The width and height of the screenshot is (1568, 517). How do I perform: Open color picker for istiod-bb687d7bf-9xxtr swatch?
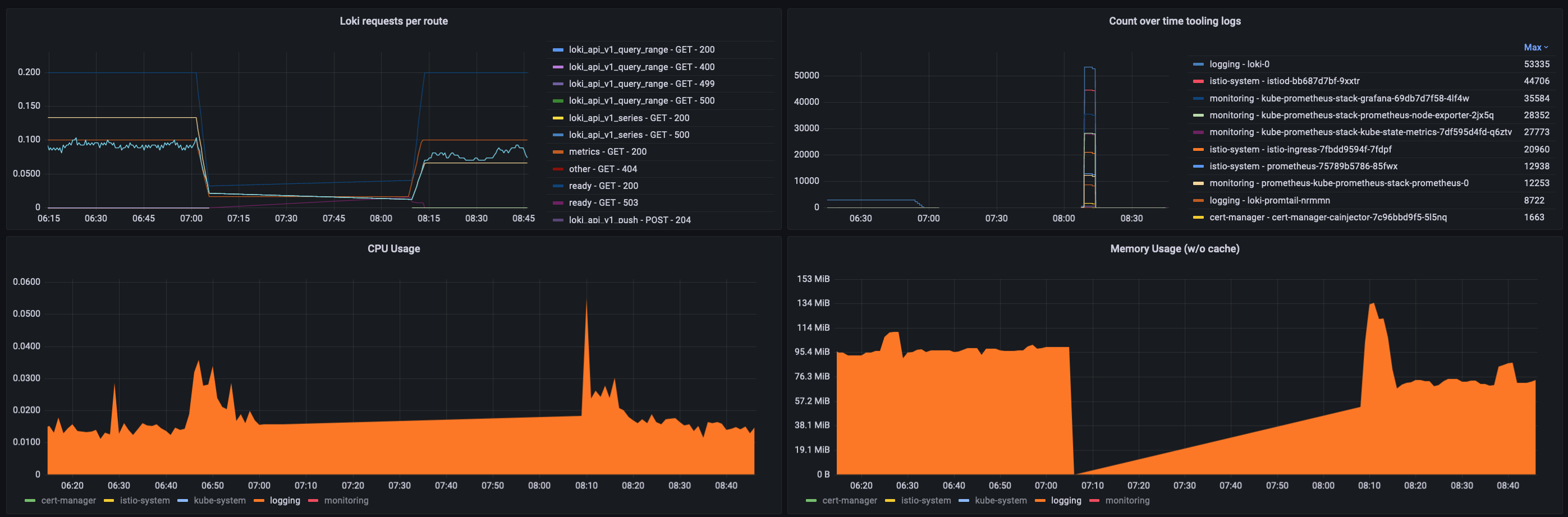[1198, 81]
